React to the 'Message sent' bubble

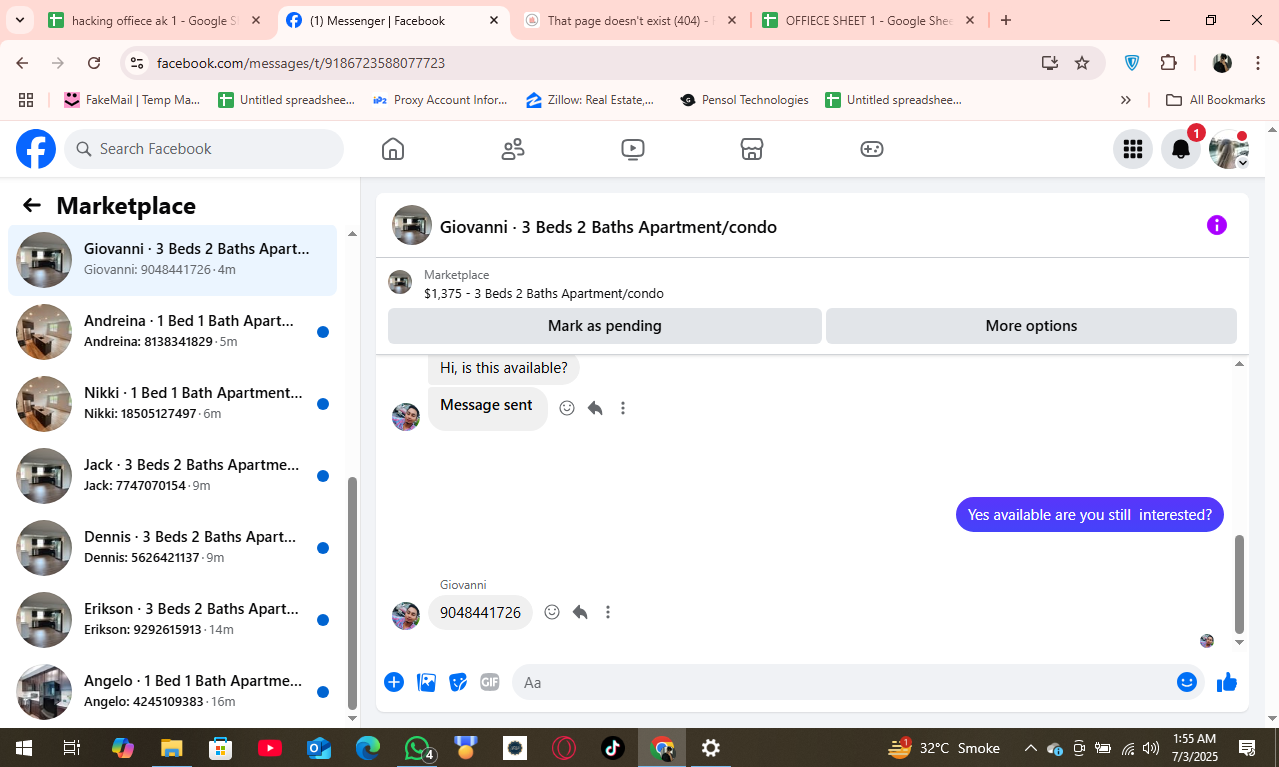pyautogui.click(x=567, y=408)
